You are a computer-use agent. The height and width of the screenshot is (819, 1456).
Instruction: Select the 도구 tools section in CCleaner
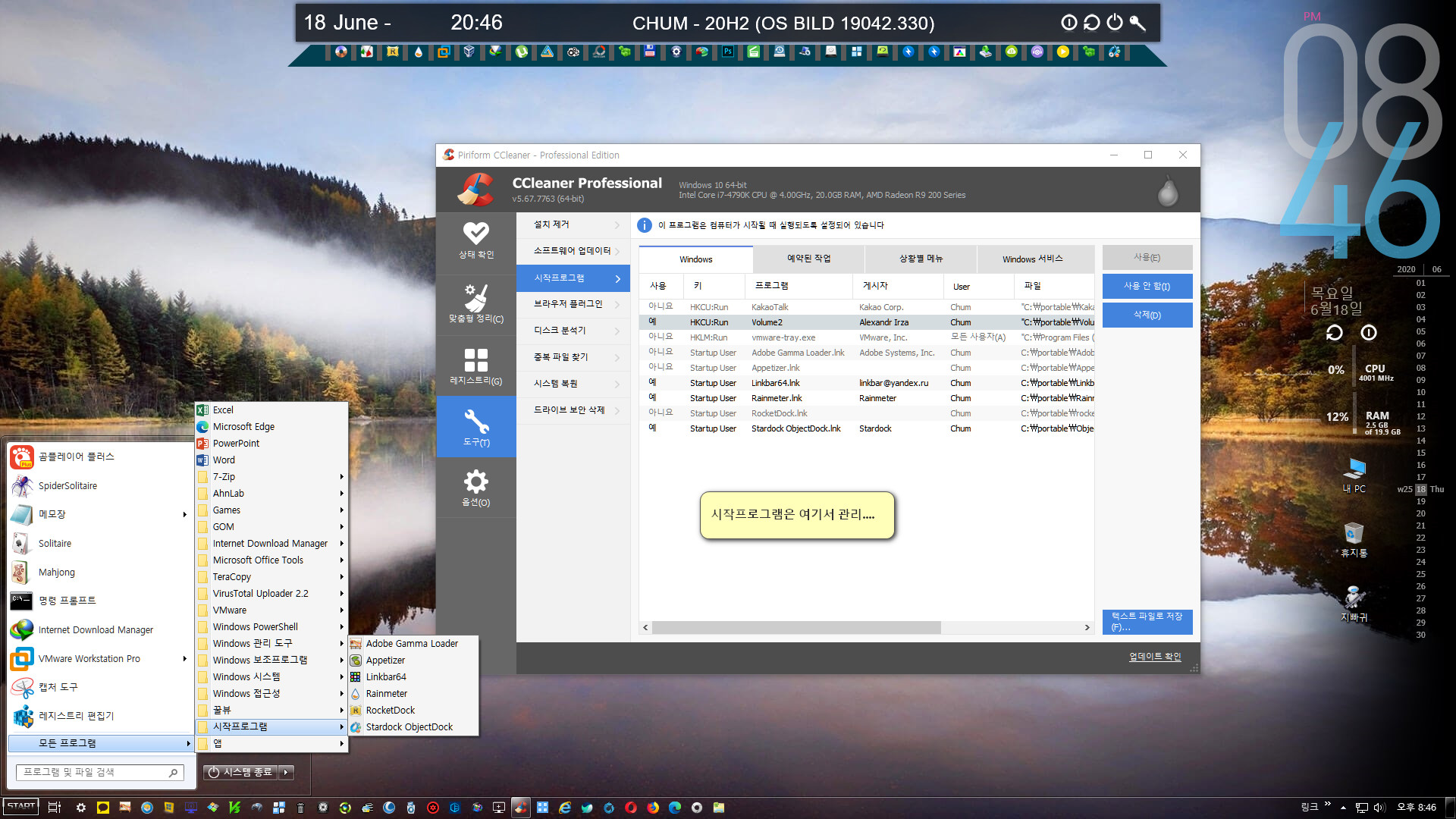point(476,428)
